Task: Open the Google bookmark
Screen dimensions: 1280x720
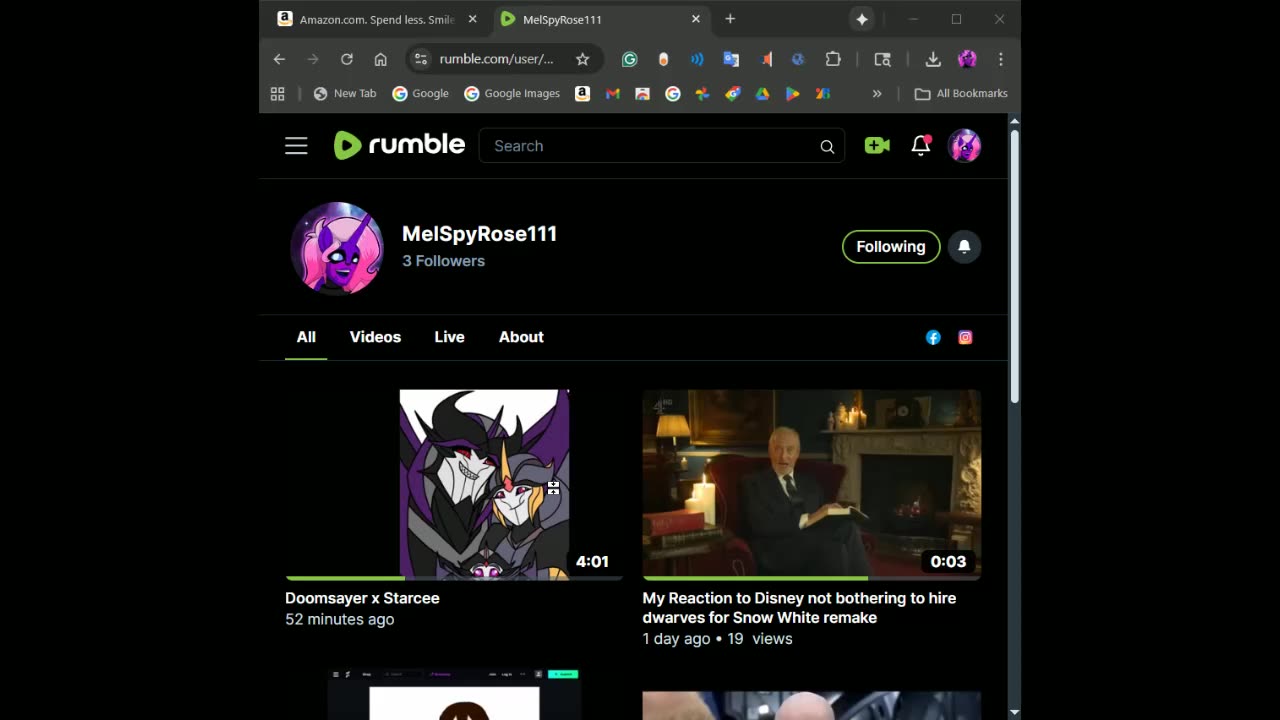Action: pos(421,93)
